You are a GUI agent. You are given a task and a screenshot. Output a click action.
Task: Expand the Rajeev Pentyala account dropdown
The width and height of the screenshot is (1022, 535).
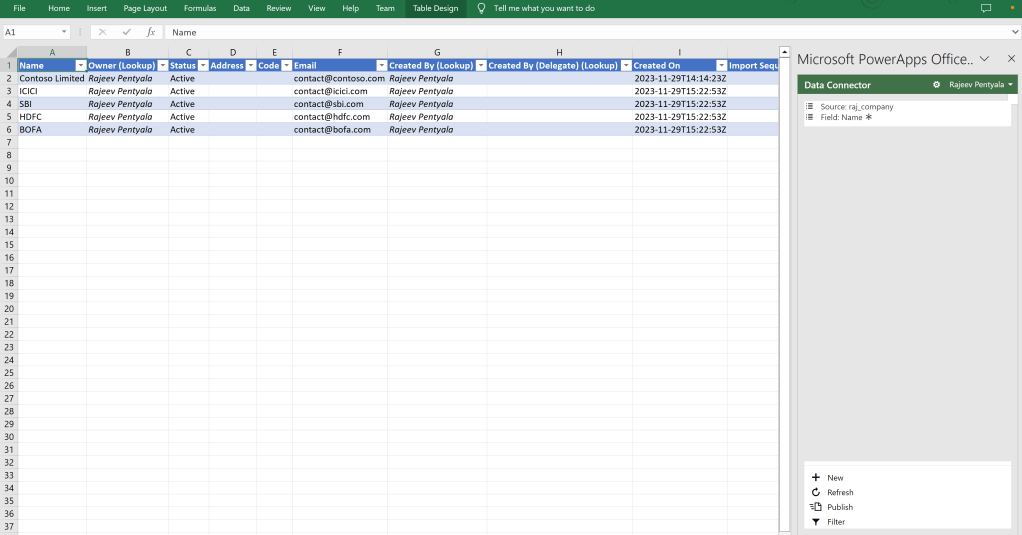[1011, 85]
